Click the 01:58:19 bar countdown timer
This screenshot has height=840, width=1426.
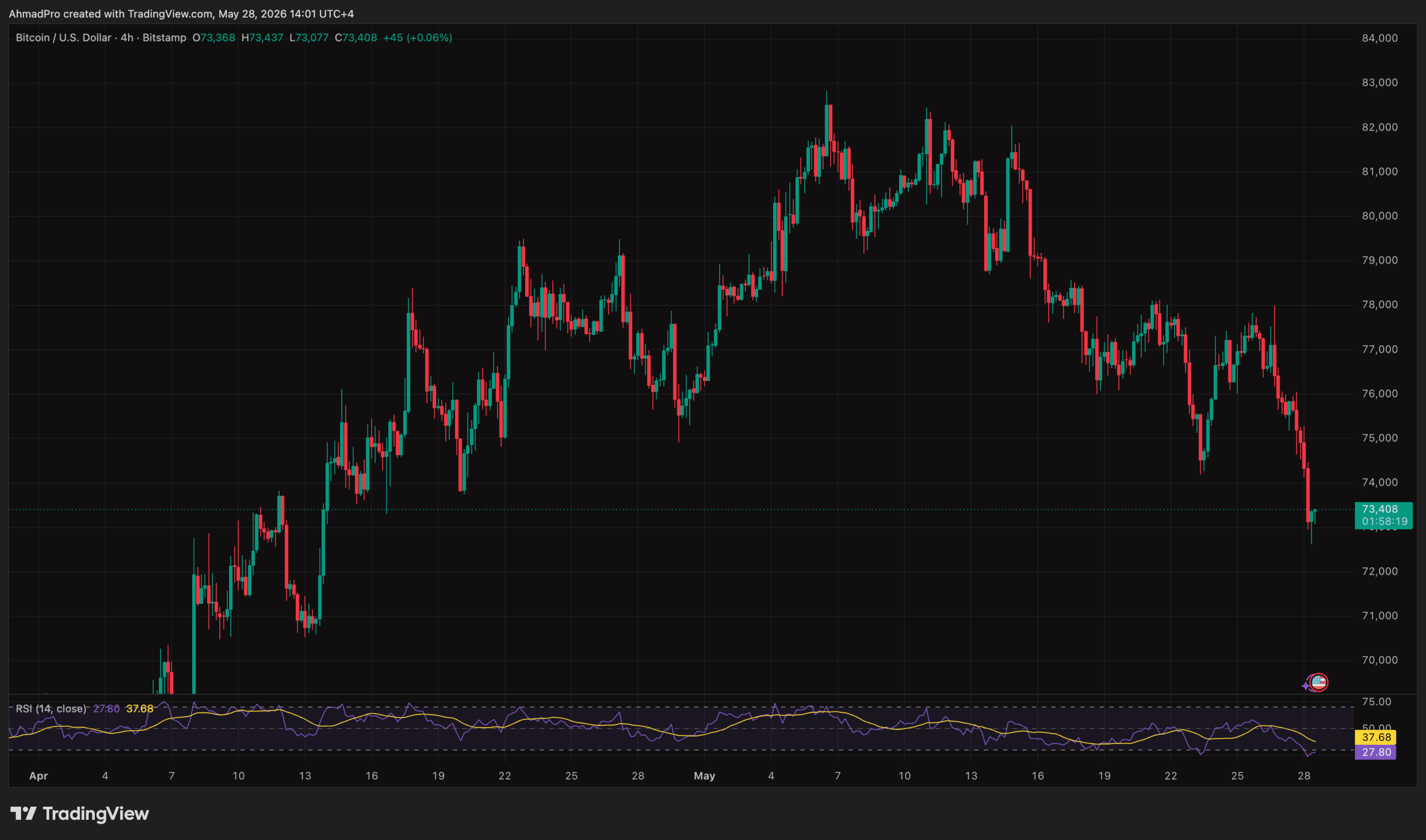[1384, 521]
